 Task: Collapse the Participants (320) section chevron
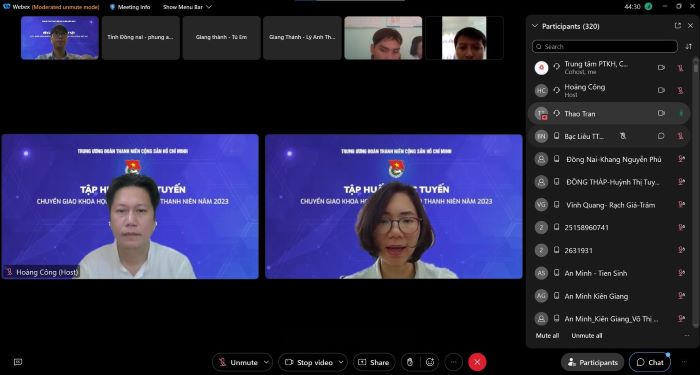pos(534,26)
